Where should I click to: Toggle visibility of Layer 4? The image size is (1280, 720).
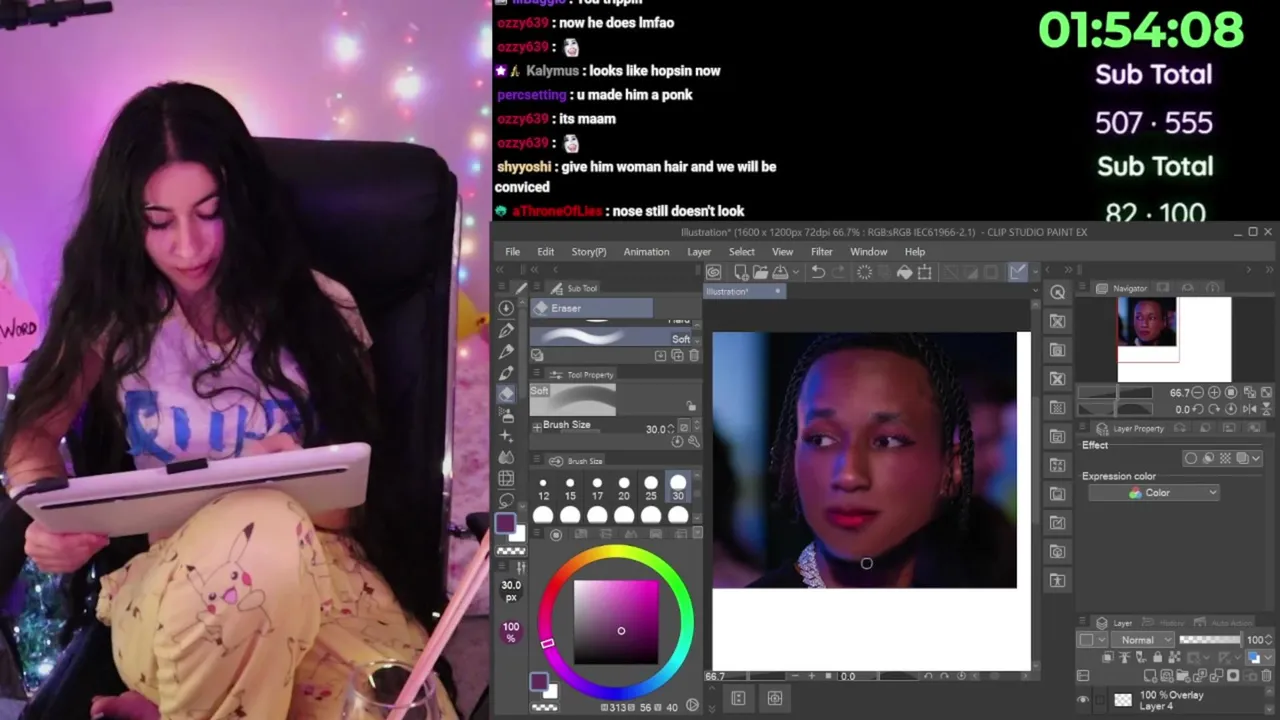[1083, 700]
